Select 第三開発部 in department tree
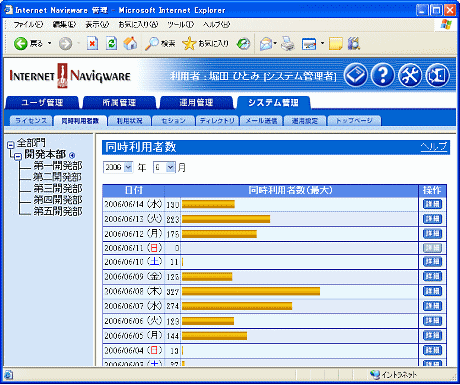 pyautogui.click(x=58, y=188)
